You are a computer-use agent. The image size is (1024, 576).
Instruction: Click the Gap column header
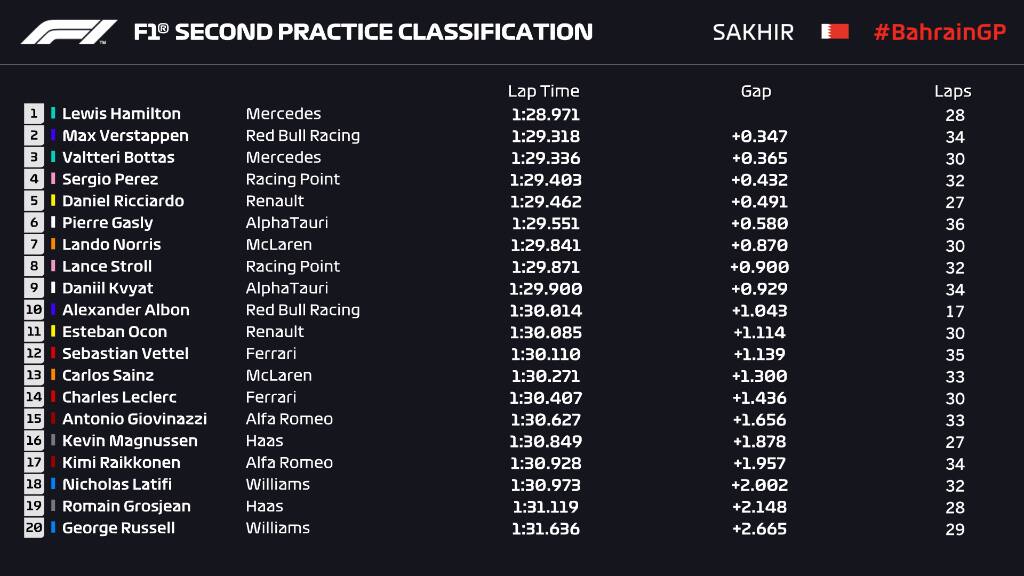point(756,91)
